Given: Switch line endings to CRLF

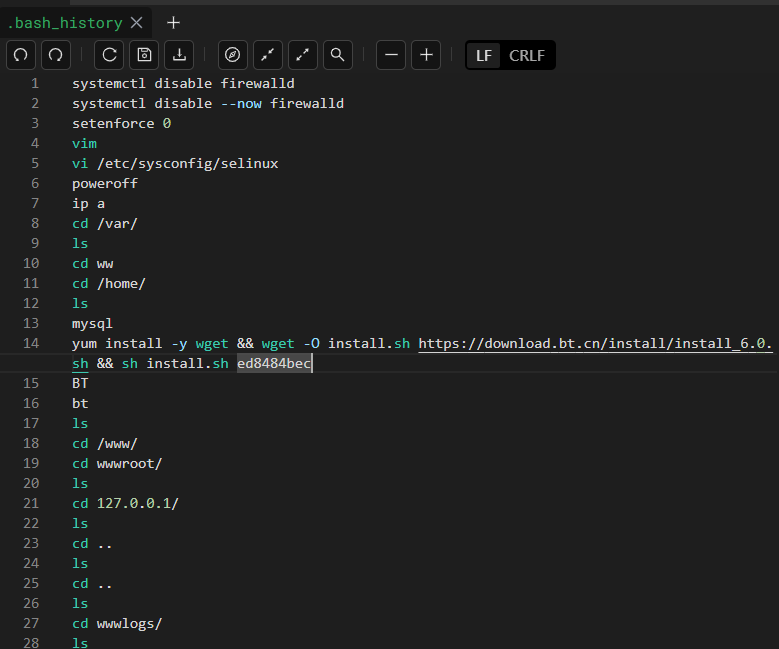Looking at the screenshot, I should [527, 55].
